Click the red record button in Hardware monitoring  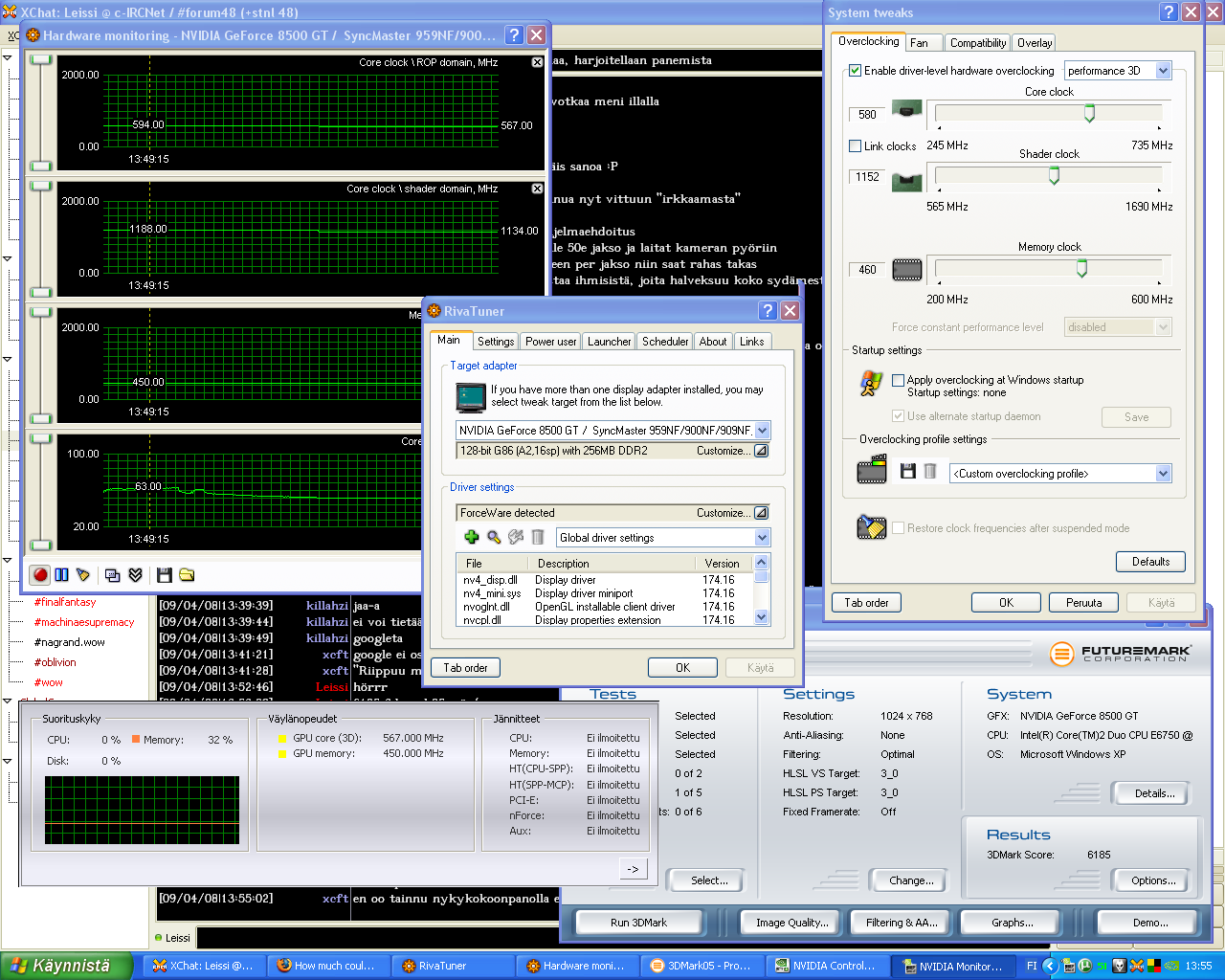click(40, 575)
